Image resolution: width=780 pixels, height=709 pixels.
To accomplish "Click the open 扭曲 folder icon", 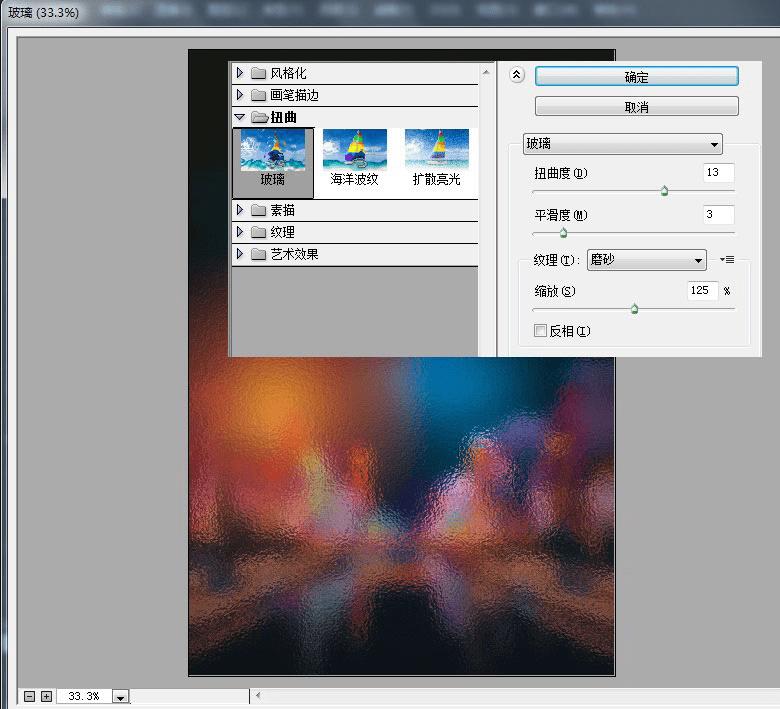I will [x=259, y=117].
